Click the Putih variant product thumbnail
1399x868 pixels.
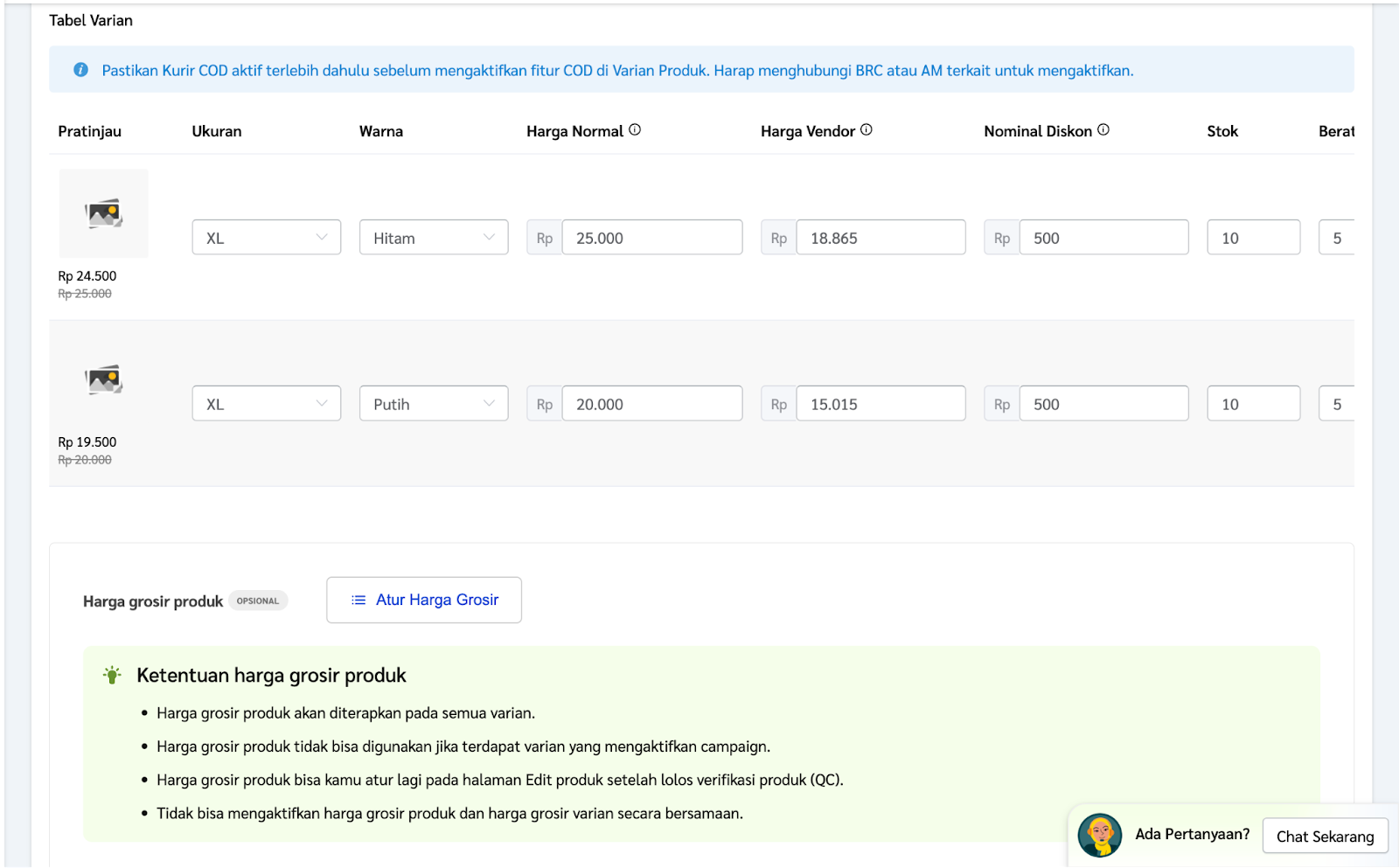coord(103,378)
